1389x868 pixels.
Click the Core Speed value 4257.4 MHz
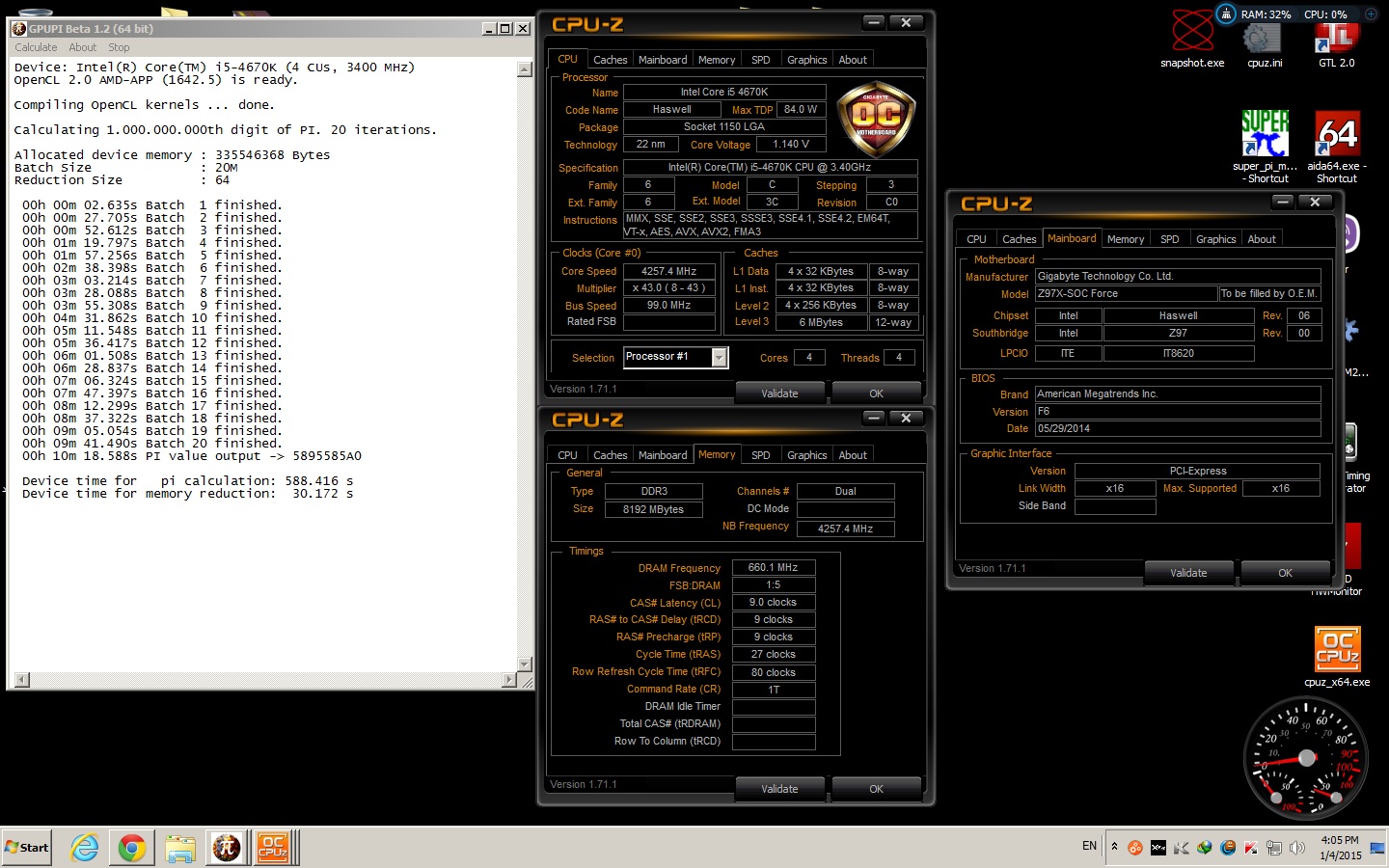(x=669, y=272)
